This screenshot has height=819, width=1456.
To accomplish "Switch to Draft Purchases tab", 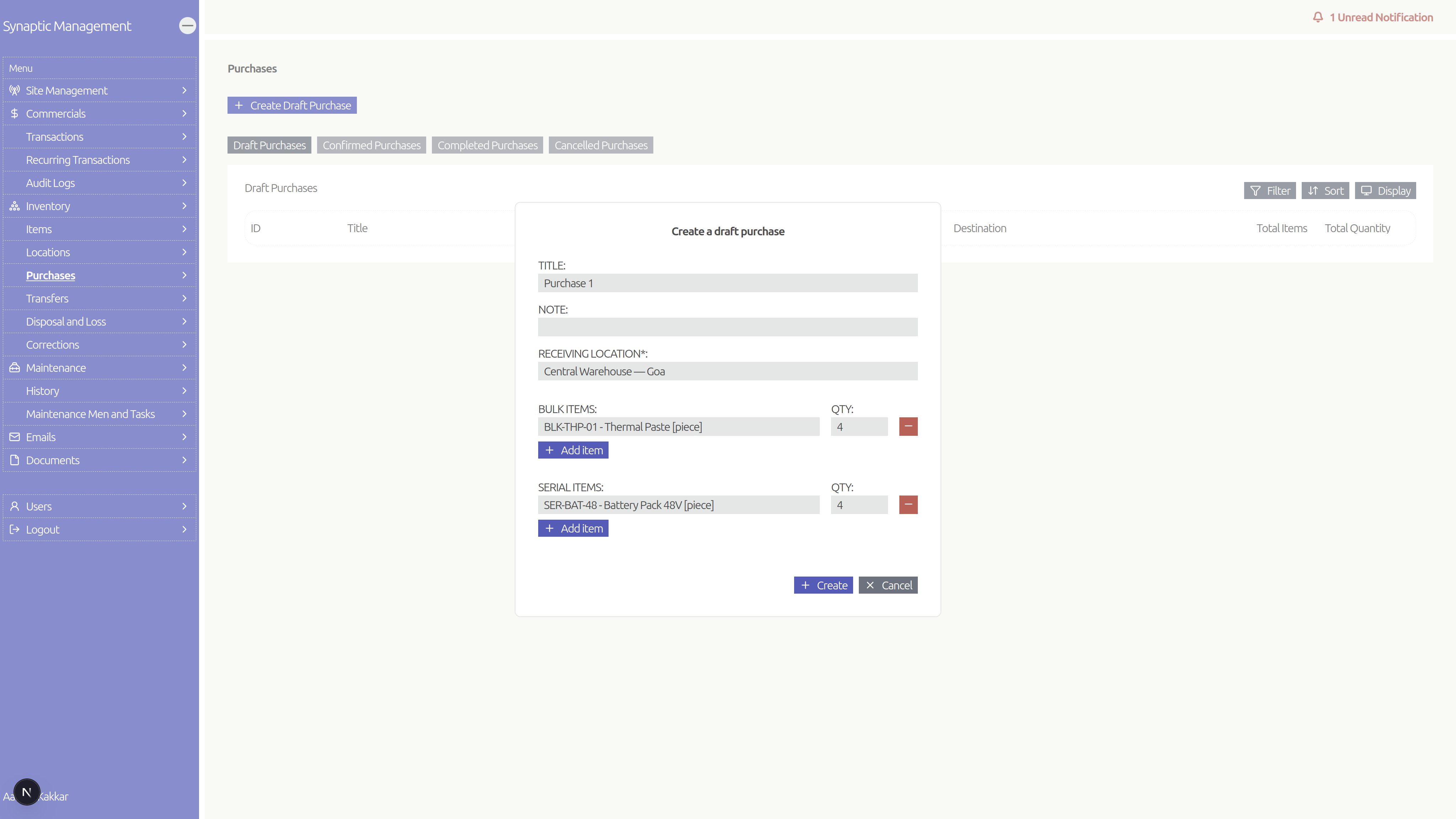I will point(269,145).
